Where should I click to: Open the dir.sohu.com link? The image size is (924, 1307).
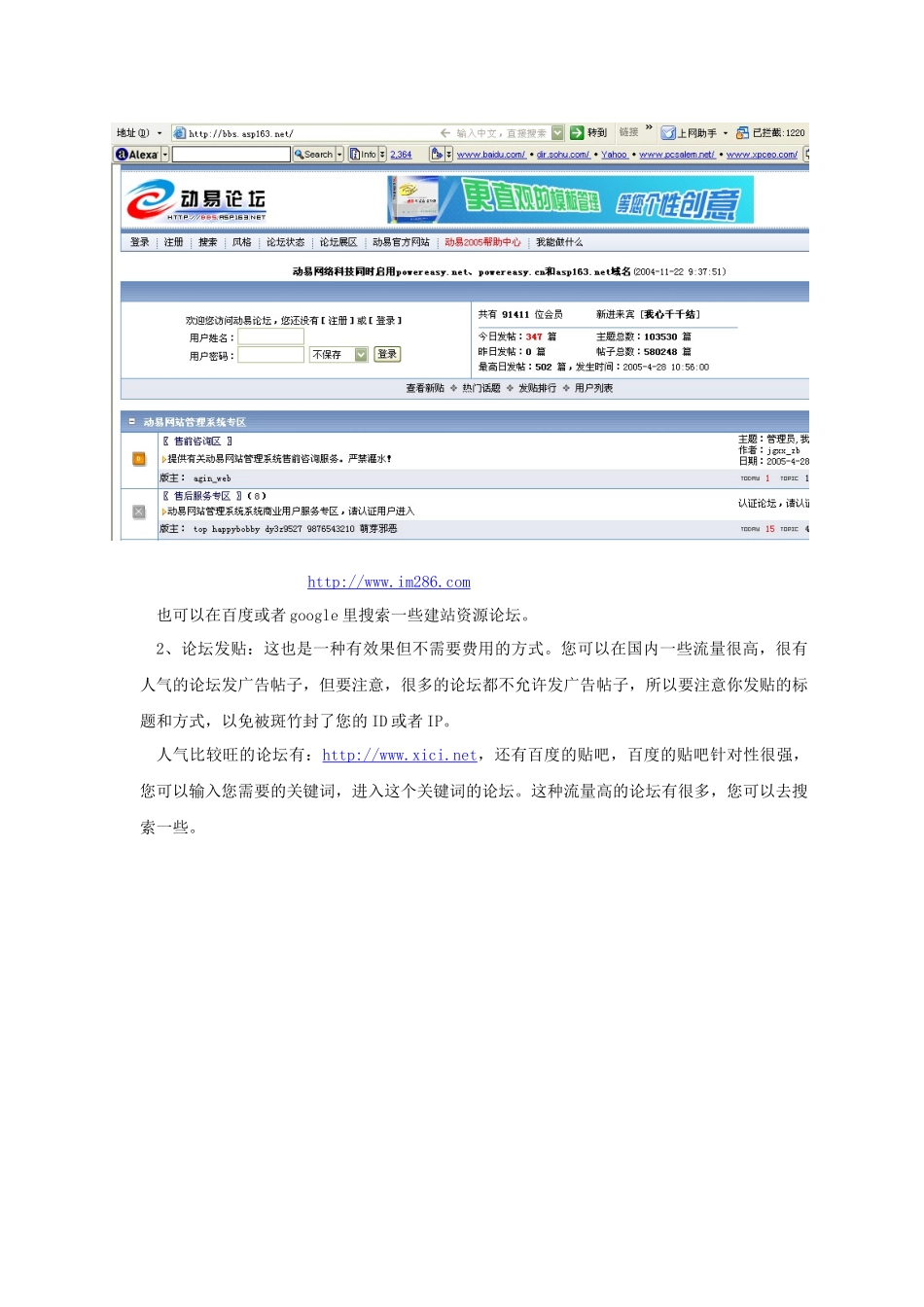click(x=563, y=155)
